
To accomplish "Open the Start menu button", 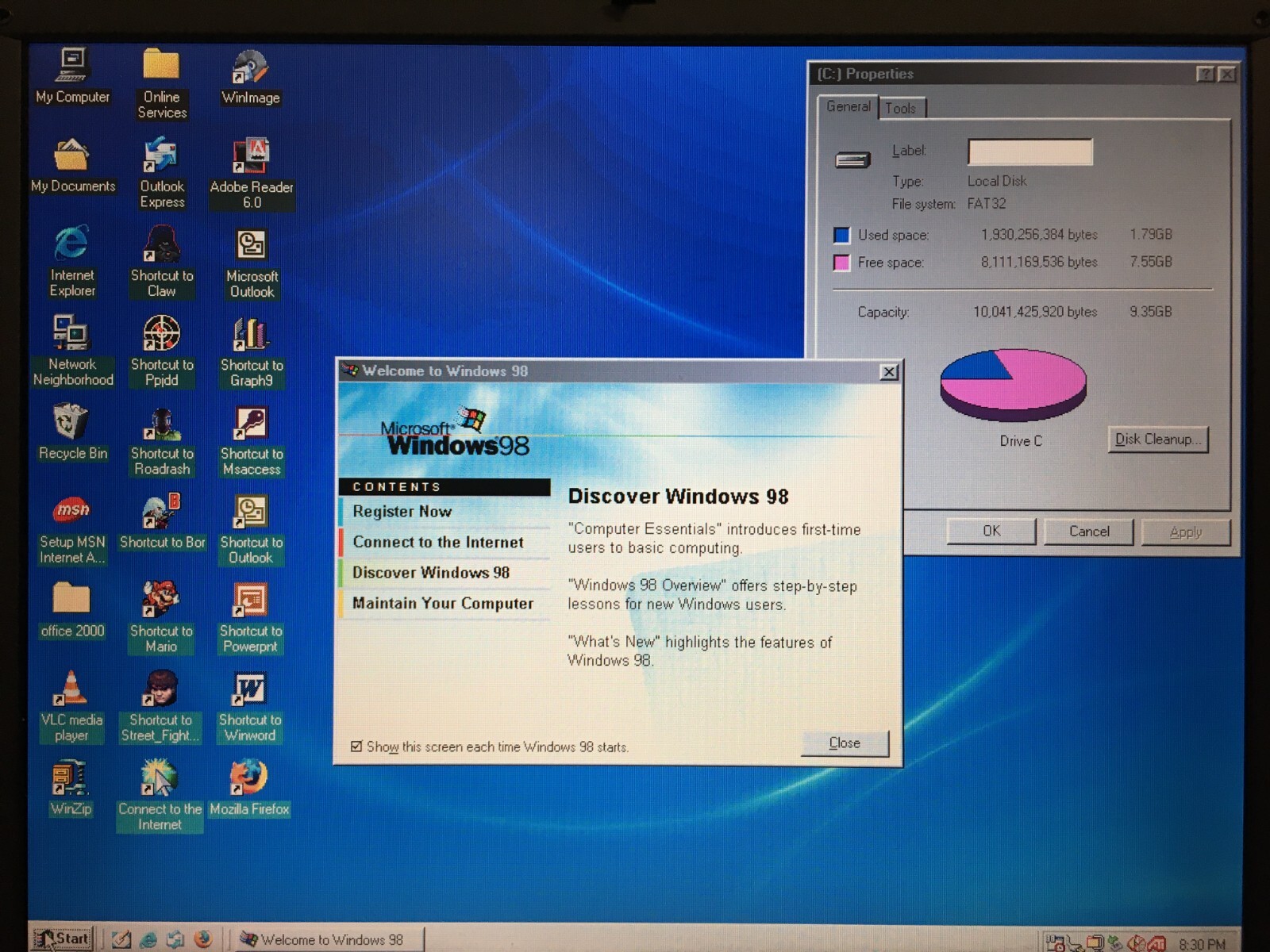I will click(63, 939).
